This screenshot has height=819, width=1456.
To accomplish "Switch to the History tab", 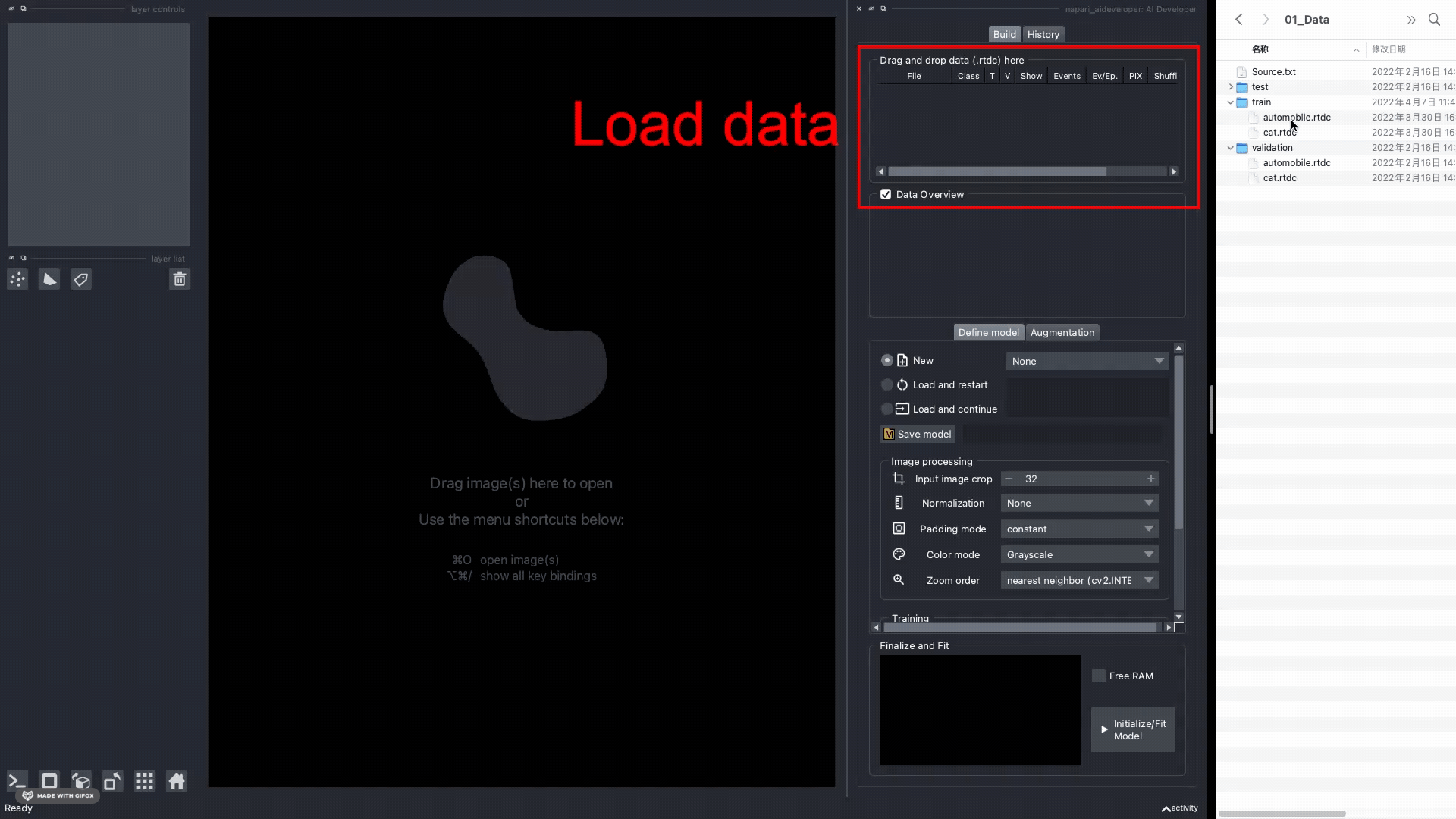I will (1043, 33).
